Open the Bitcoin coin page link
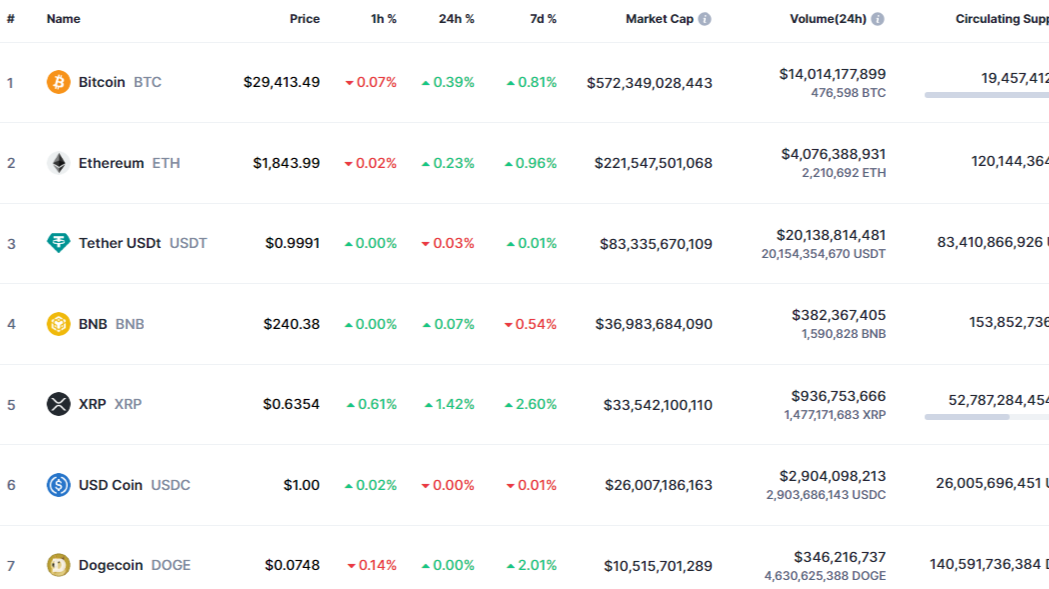 [x=103, y=82]
